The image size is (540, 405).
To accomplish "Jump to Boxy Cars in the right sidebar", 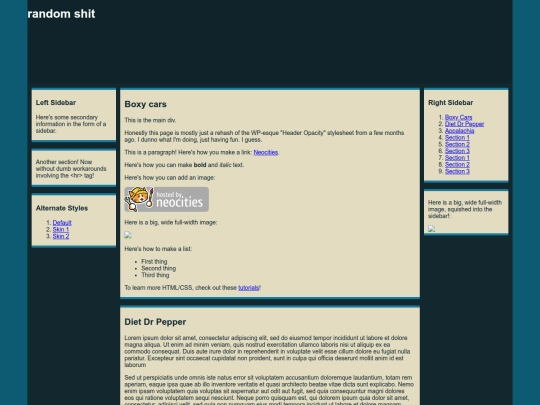I will pyautogui.click(x=458, y=117).
